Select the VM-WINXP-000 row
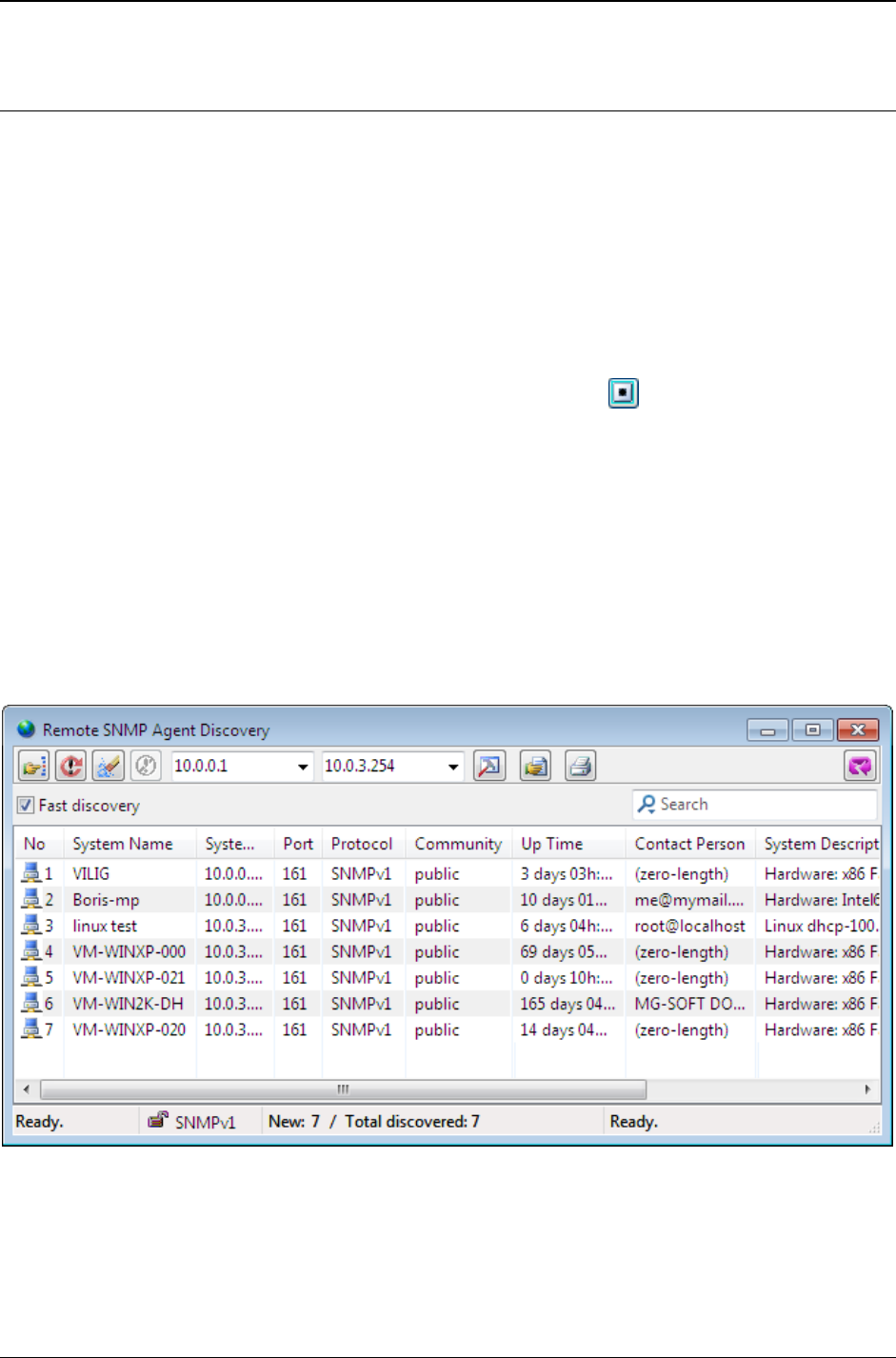The height and width of the screenshot is (1358, 896). [x=448, y=951]
